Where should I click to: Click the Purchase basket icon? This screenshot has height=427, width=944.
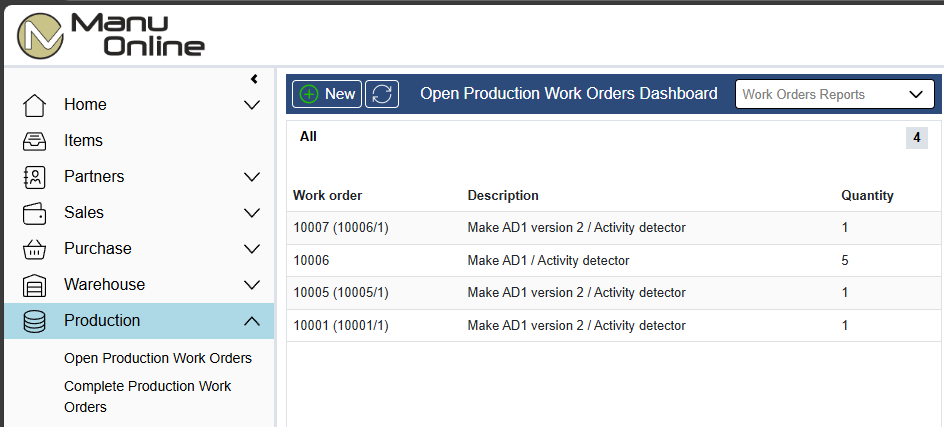34,249
